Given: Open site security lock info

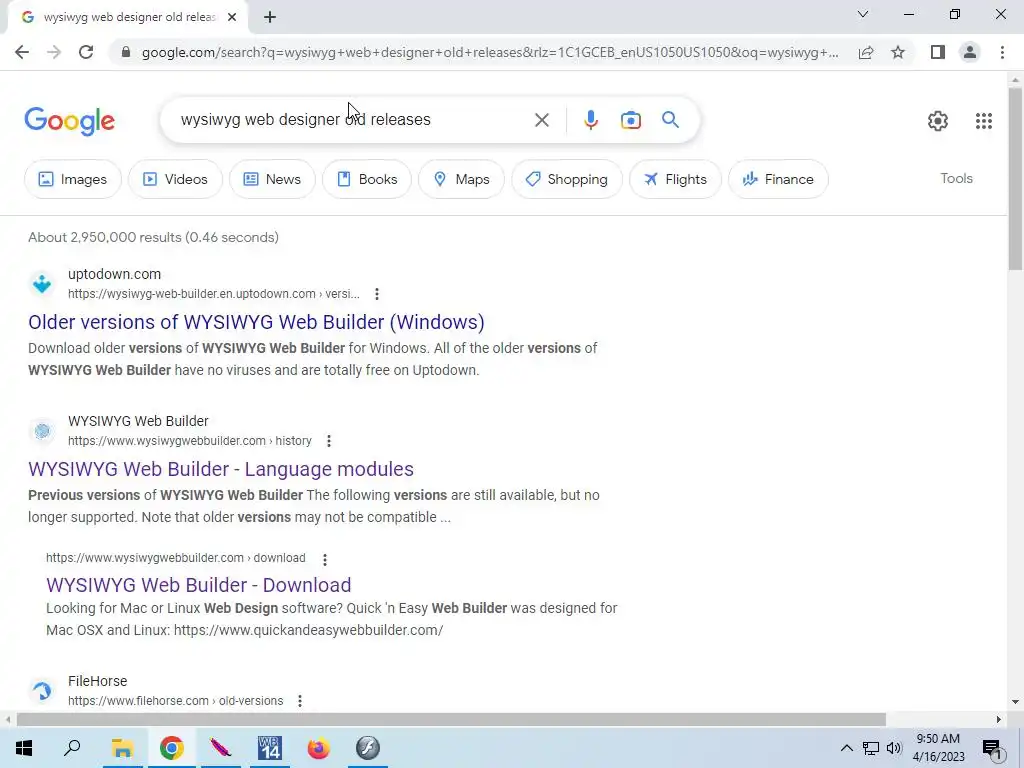Looking at the screenshot, I should point(126,52).
